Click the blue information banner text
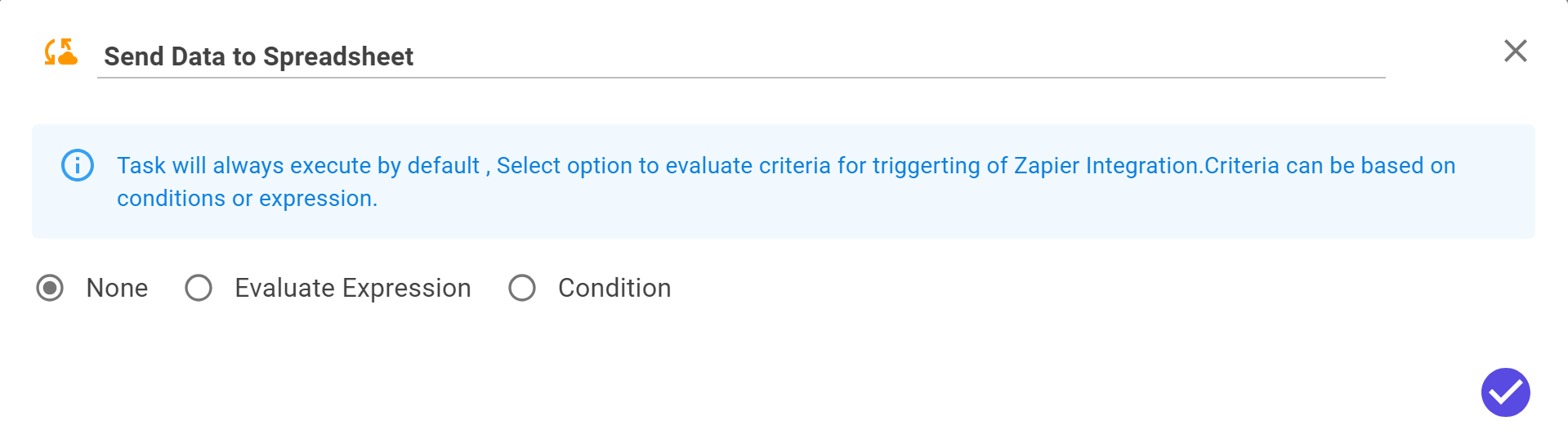This screenshot has width=1568, height=448. click(x=786, y=181)
